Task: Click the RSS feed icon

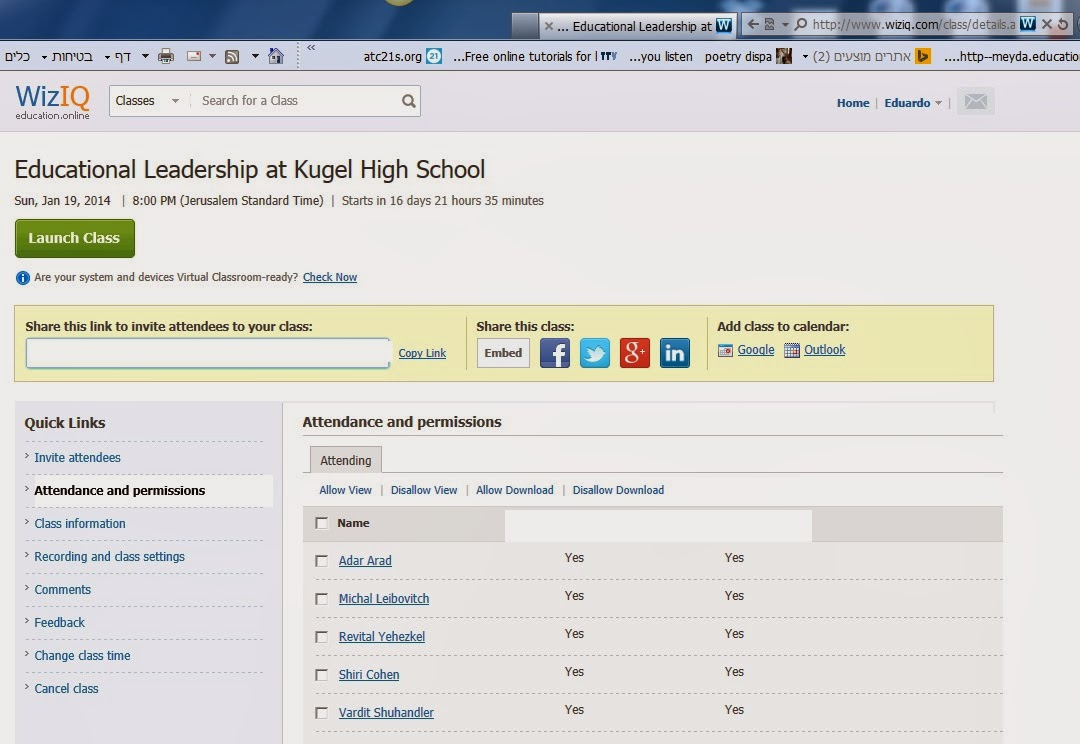Action: pos(232,56)
